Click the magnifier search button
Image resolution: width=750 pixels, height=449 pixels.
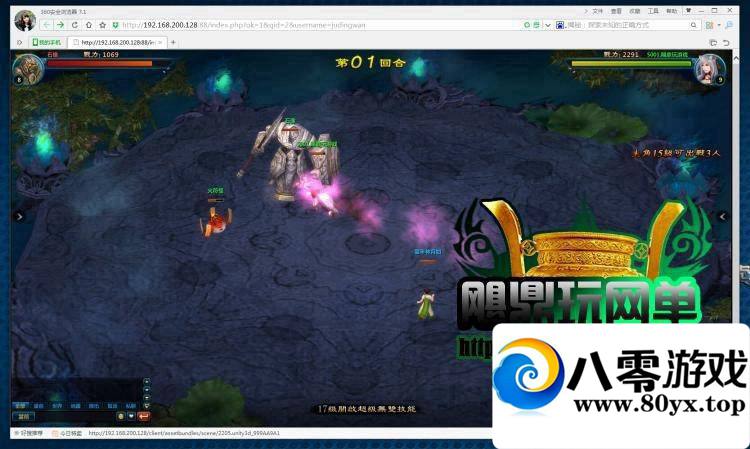click(x=694, y=25)
